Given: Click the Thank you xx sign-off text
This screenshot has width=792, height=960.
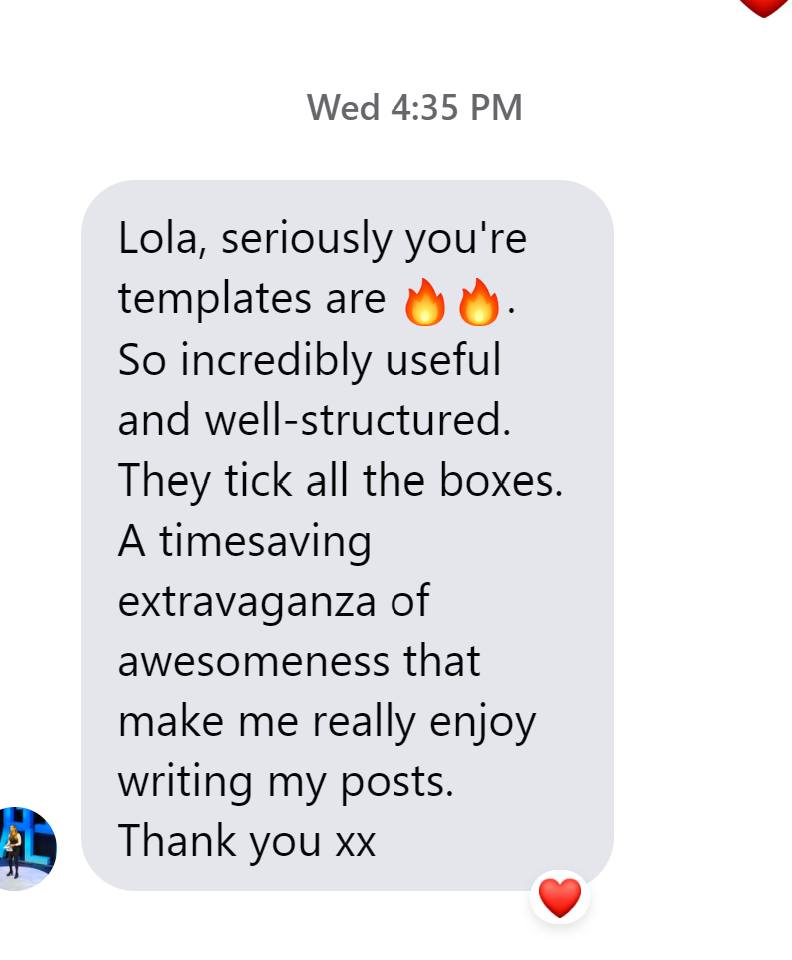Looking at the screenshot, I should [x=247, y=842].
